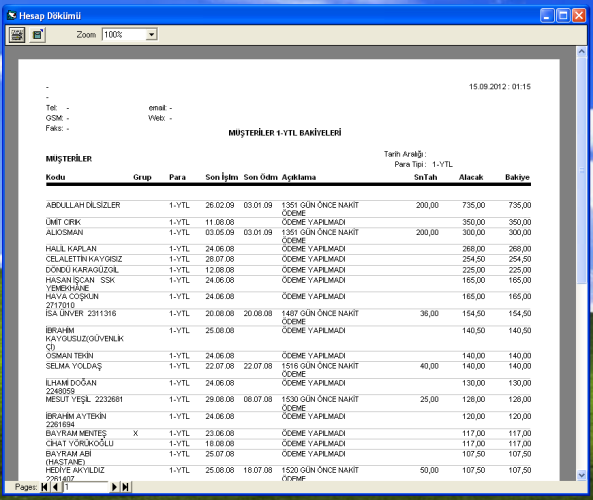Click the Hesap Dökümü title bar icon
593x500 pixels.
[12, 16]
